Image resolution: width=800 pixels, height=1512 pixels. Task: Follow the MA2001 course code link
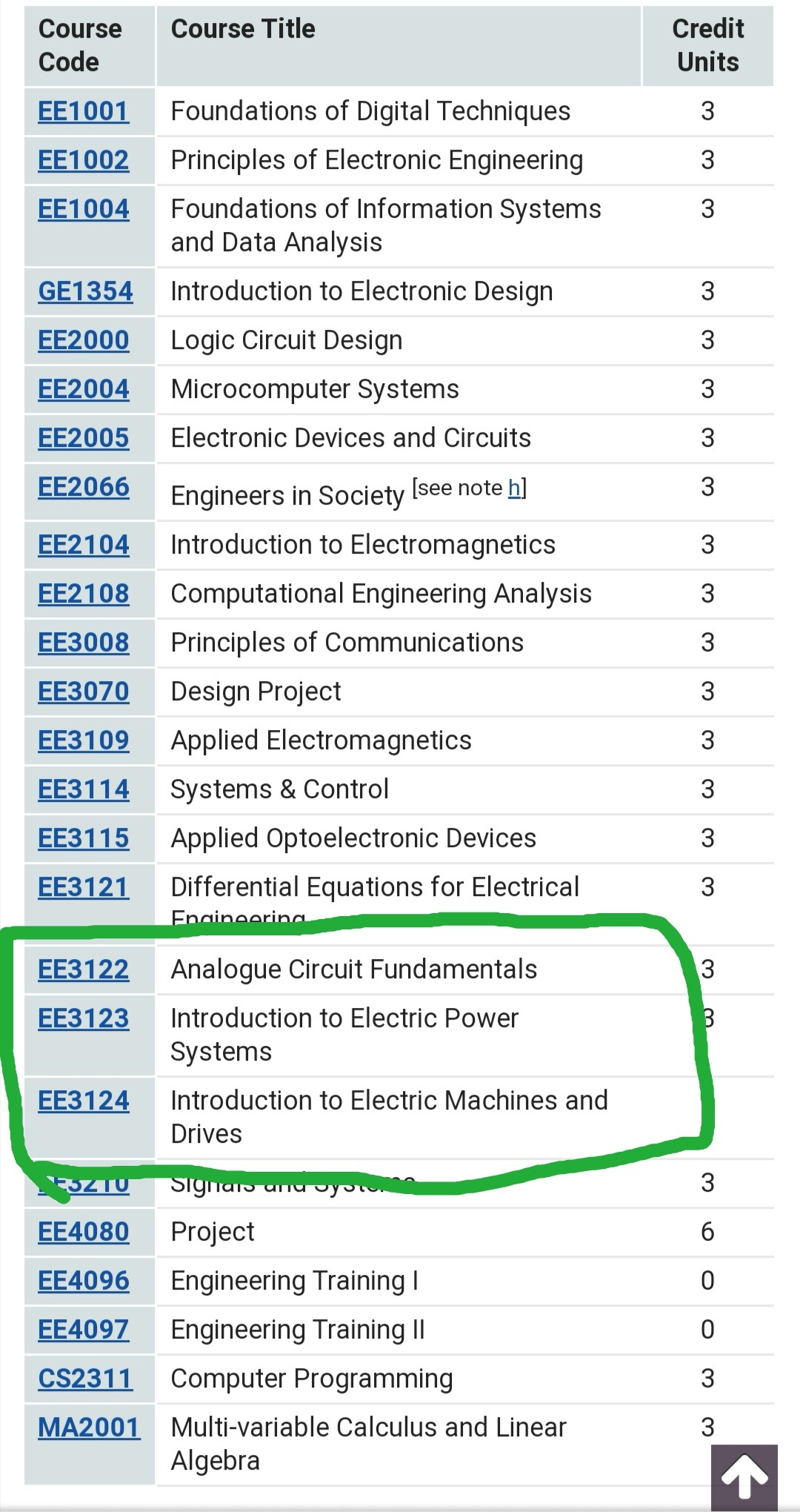[x=88, y=1428]
